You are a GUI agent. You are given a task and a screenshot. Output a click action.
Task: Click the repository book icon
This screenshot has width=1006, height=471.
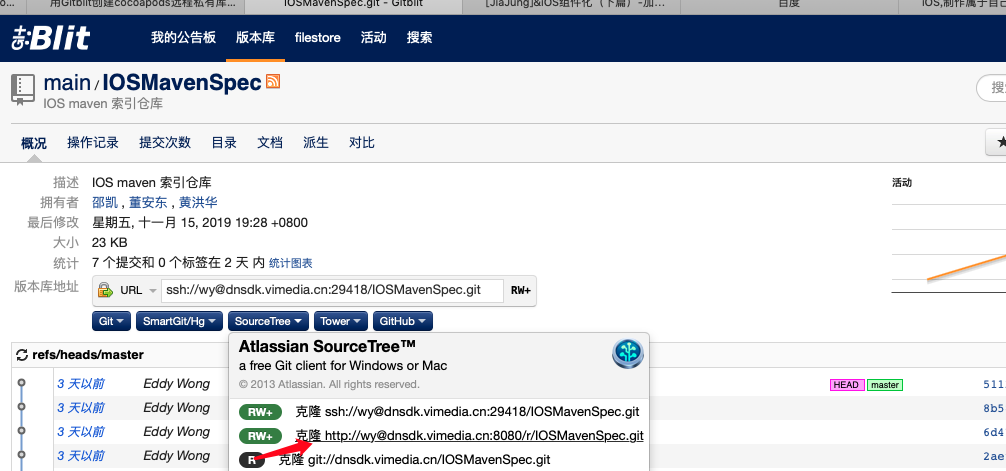coord(23,89)
